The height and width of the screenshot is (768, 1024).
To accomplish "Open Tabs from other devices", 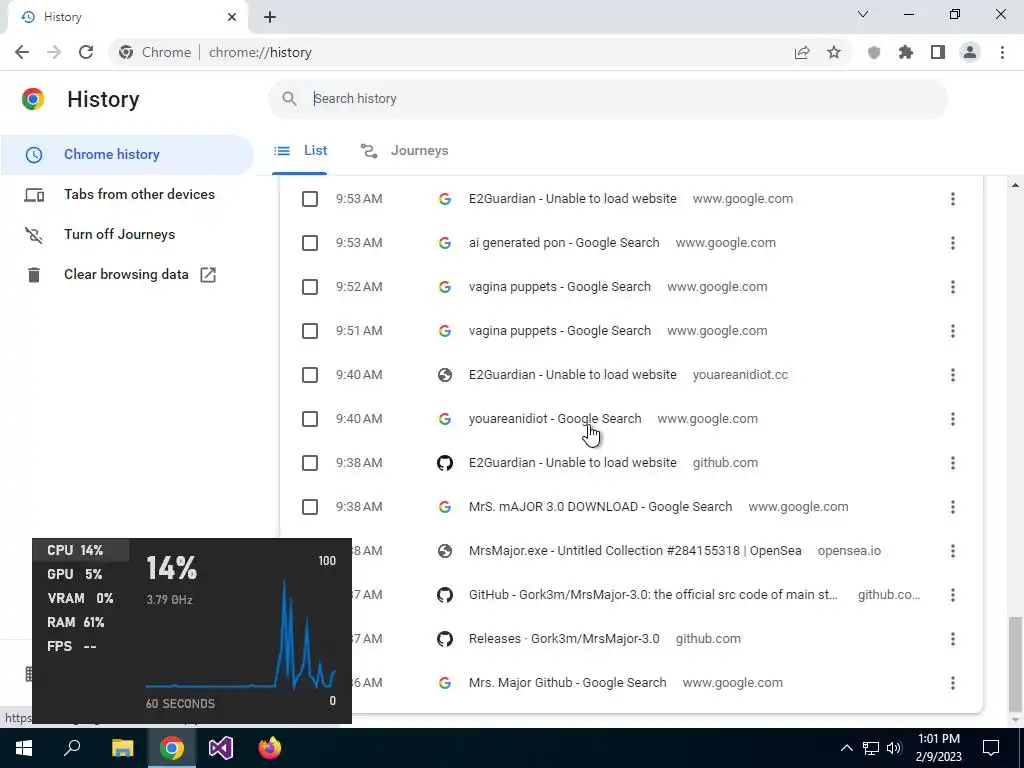I will (139, 195).
